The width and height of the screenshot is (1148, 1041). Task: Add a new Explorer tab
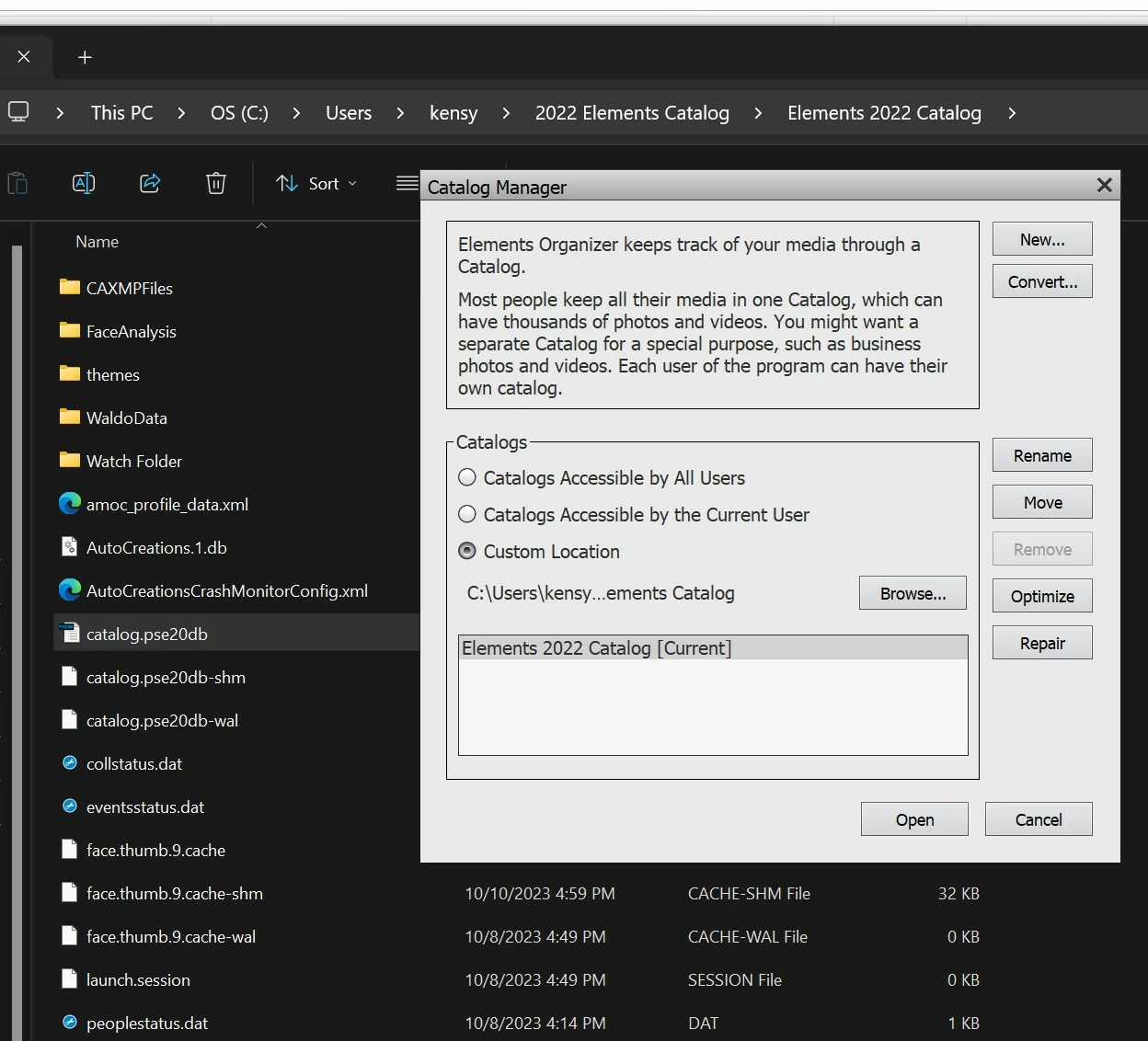point(85,57)
